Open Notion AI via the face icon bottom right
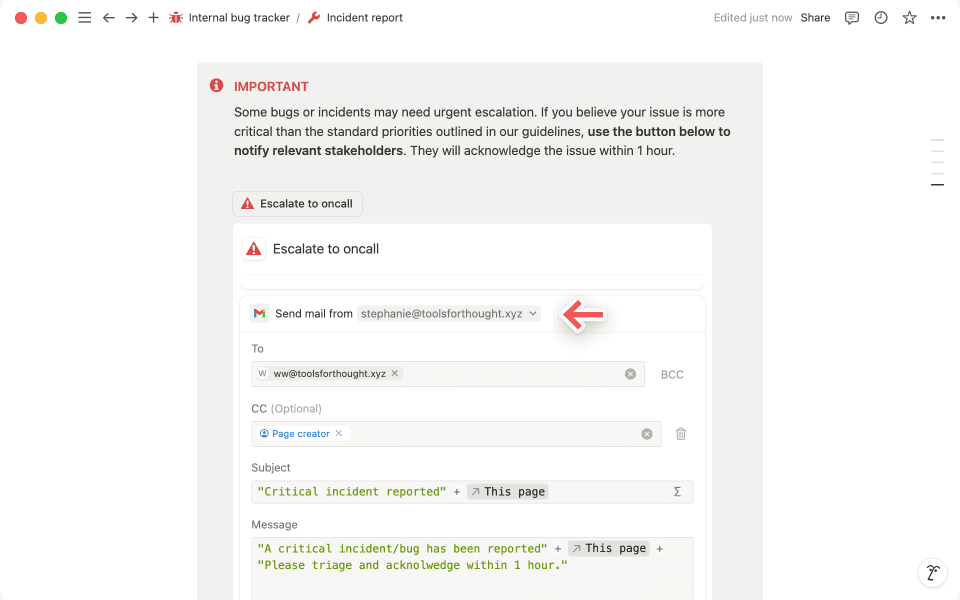The height and width of the screenshot is (600, 960). [x=932, y=572]
